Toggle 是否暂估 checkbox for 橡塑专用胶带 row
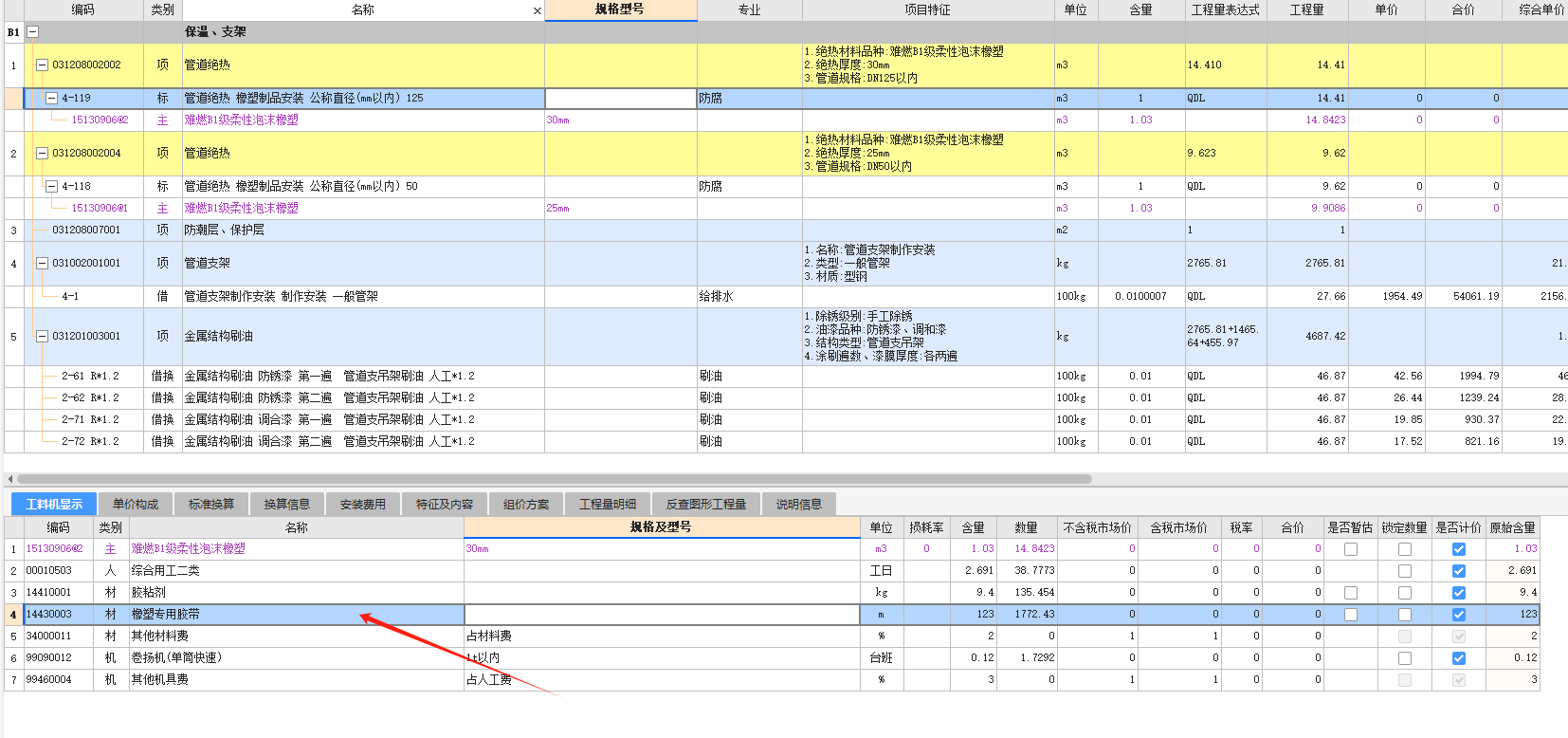Viewport: 1568px width, 738px height. pos(1351,615)
